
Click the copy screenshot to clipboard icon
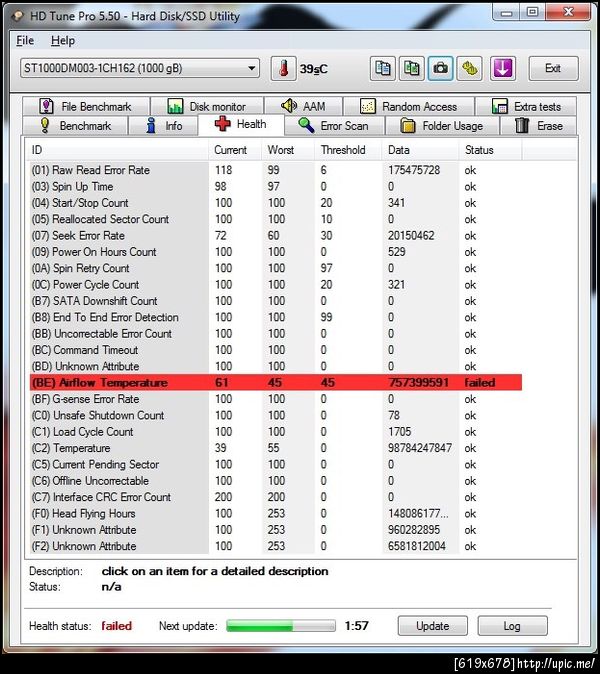click(x=411, y=68)
